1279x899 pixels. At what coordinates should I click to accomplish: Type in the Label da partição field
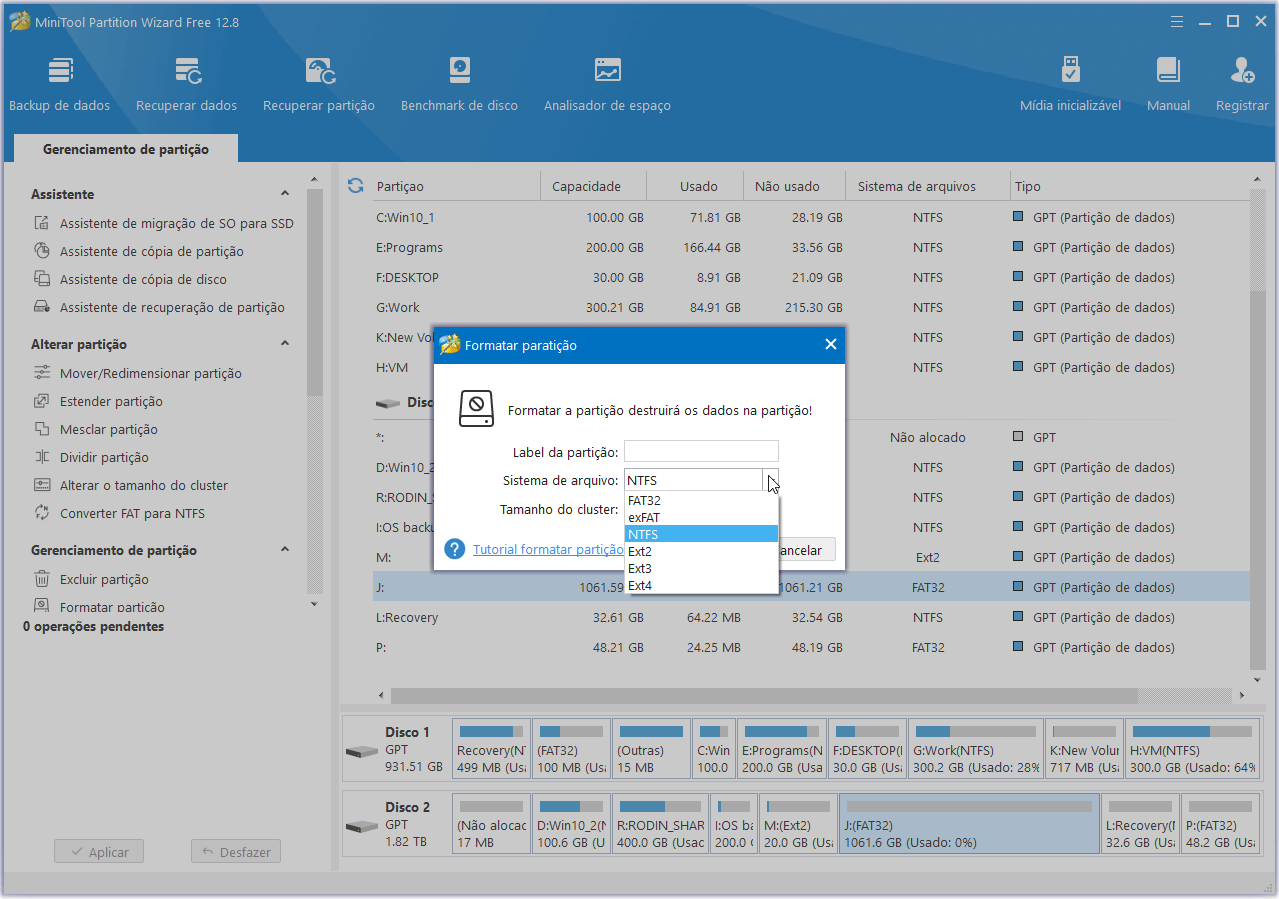[701, 452]
